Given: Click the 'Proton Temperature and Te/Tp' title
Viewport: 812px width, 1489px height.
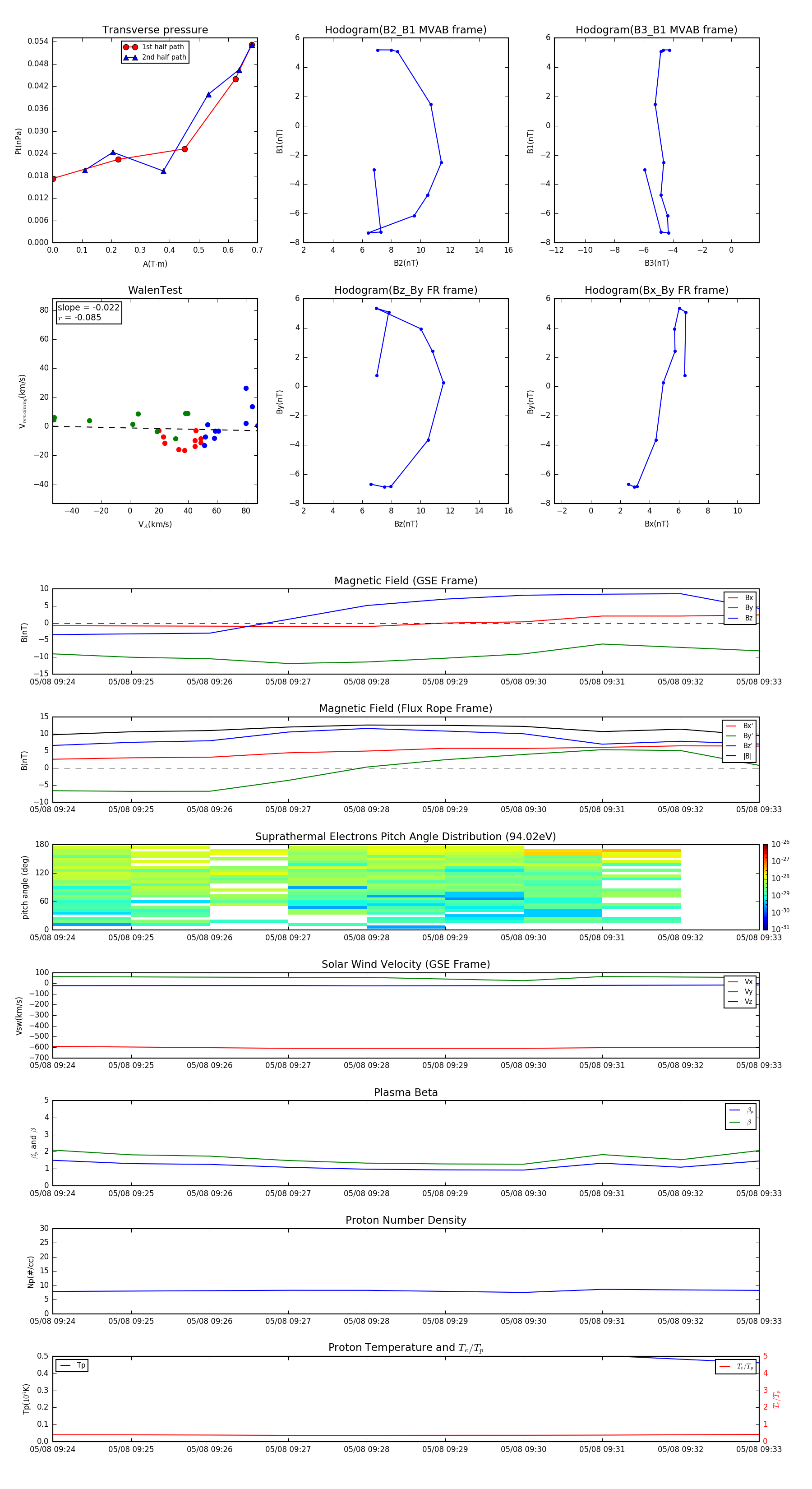Looking at the screenshot, I should [x=406, y=1348].
